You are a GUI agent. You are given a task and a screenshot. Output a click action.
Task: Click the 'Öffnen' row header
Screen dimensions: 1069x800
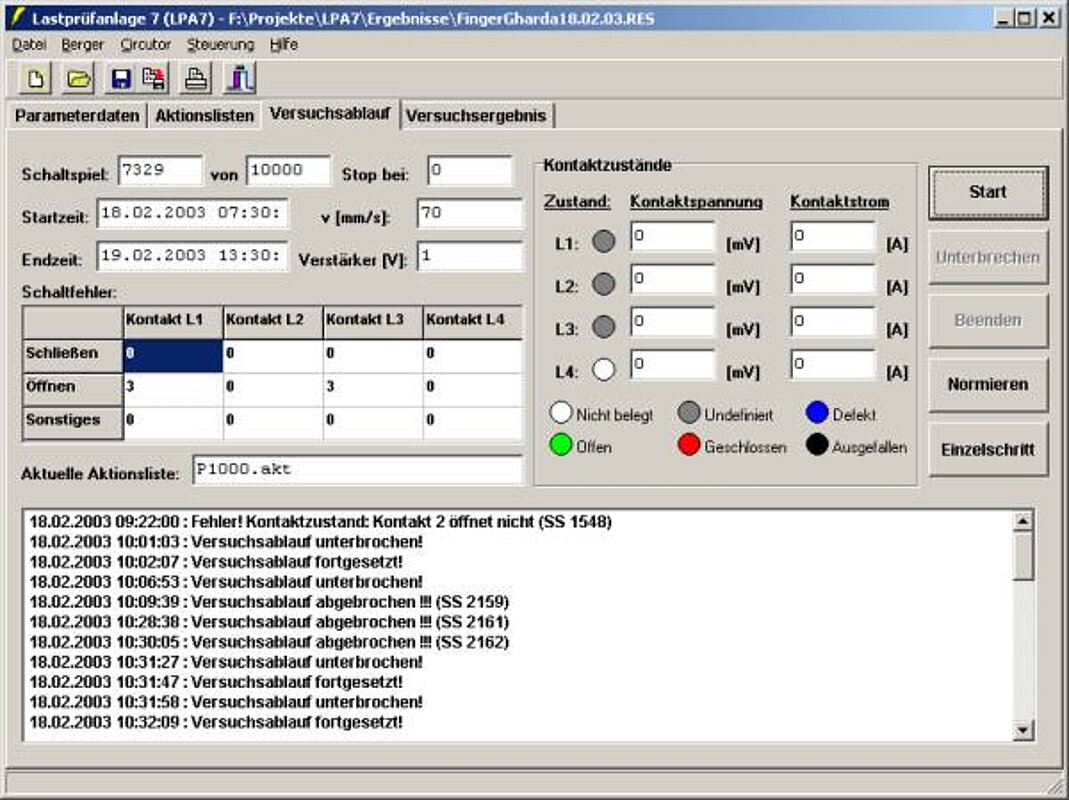point(72,389)
